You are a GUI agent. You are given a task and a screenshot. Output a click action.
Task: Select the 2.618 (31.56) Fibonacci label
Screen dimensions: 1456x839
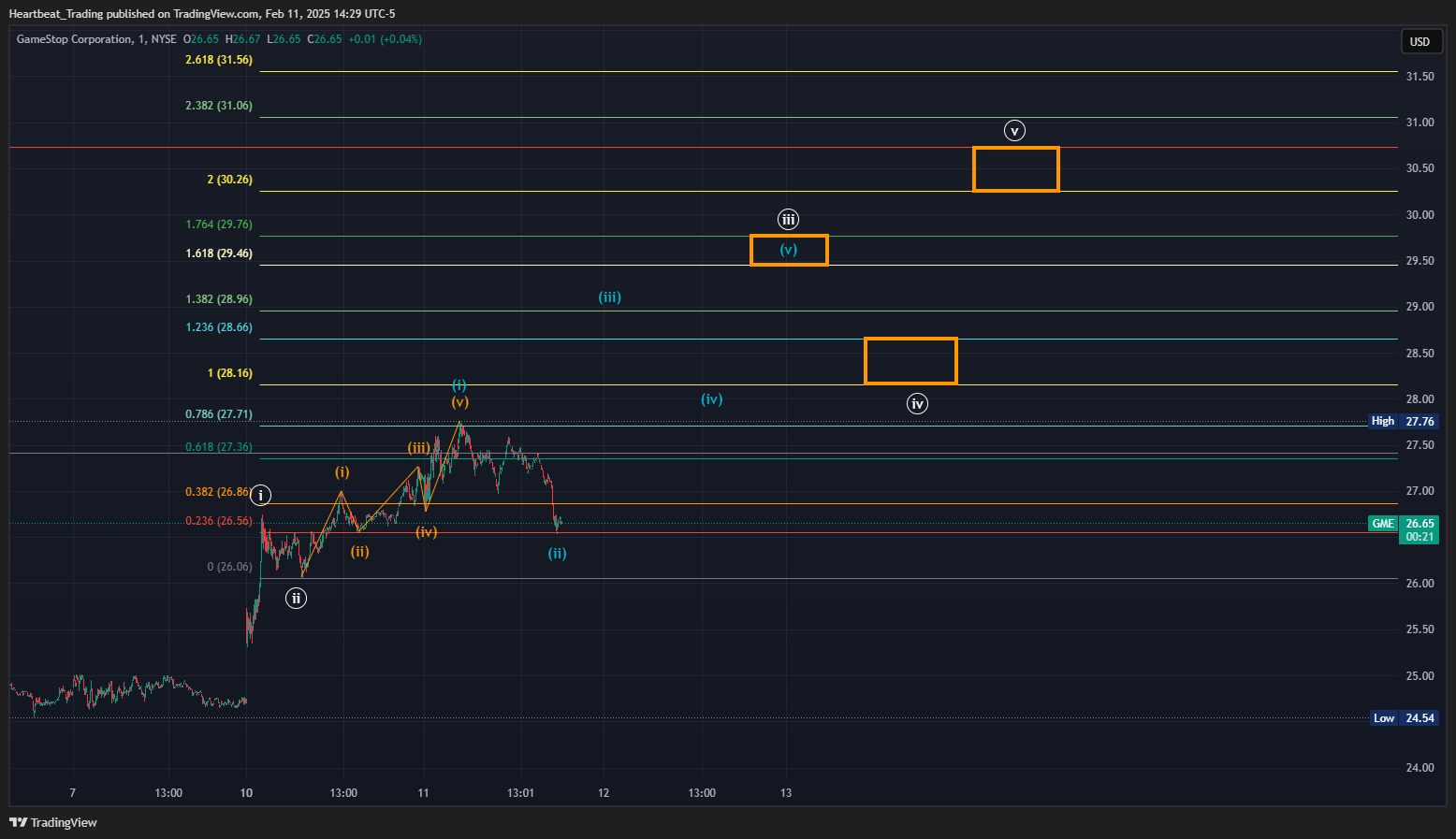coord(219,60)
